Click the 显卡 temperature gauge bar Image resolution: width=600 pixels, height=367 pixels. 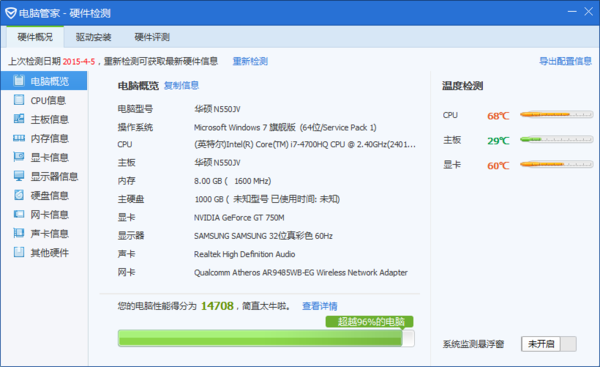tap(556, 165)
